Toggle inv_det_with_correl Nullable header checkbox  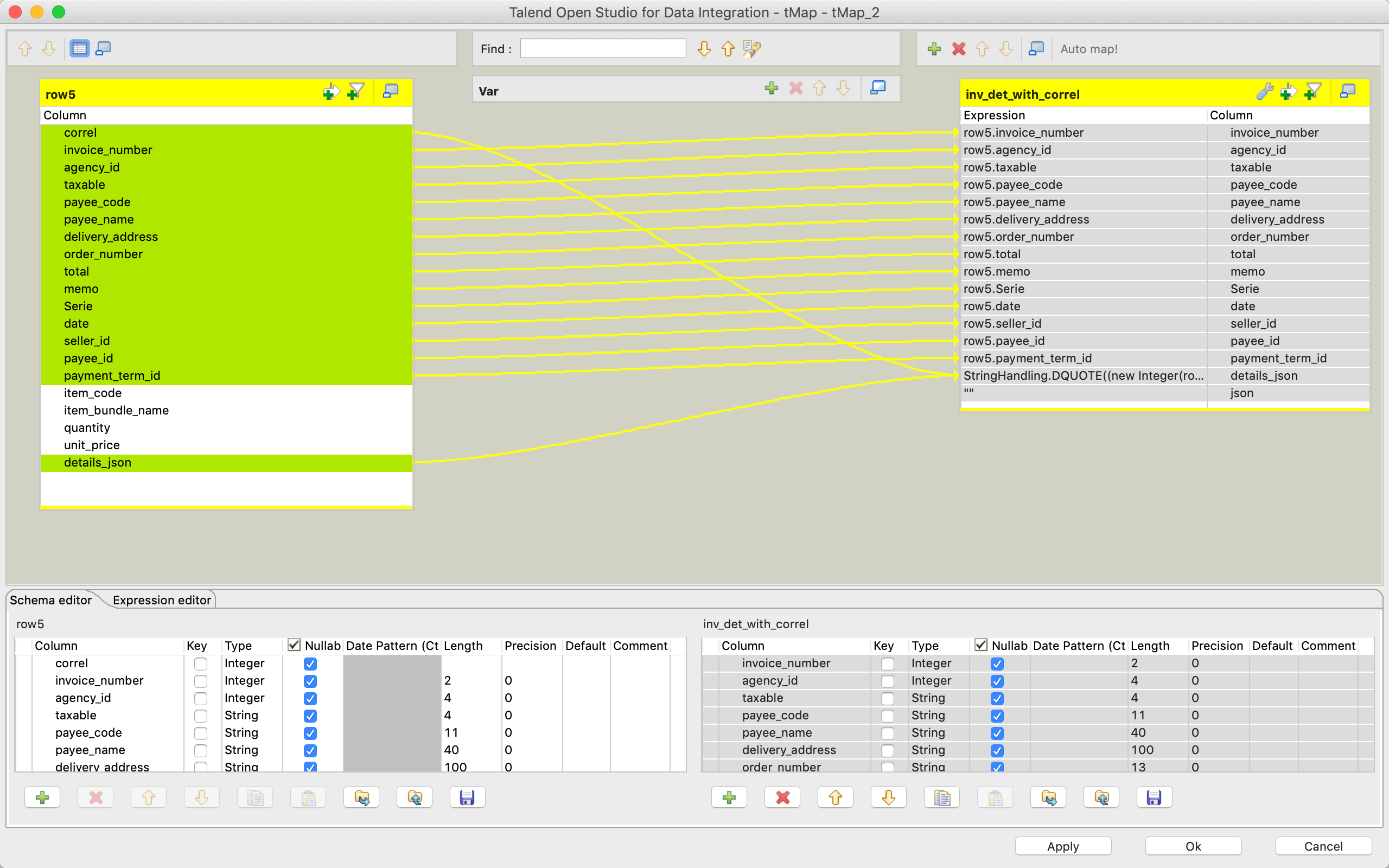pos(981,645)
